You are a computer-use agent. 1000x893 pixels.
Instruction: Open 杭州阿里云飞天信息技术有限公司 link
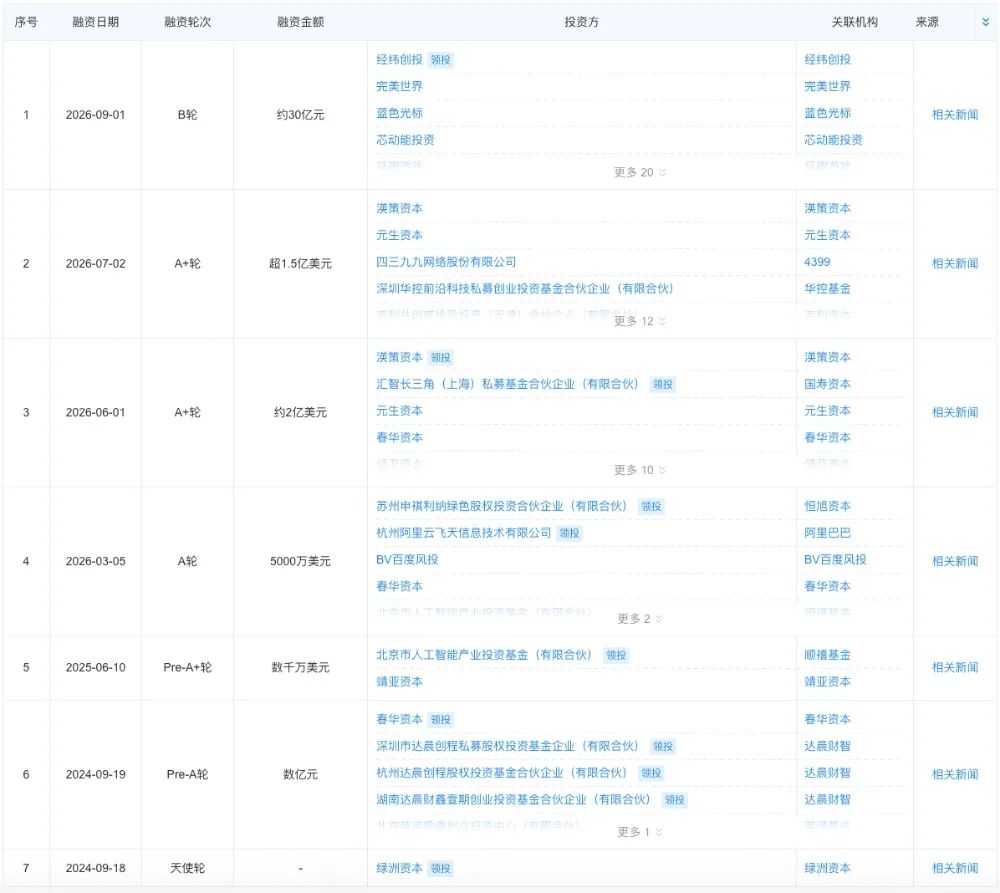pyautogui.click(x=464, y=533)
